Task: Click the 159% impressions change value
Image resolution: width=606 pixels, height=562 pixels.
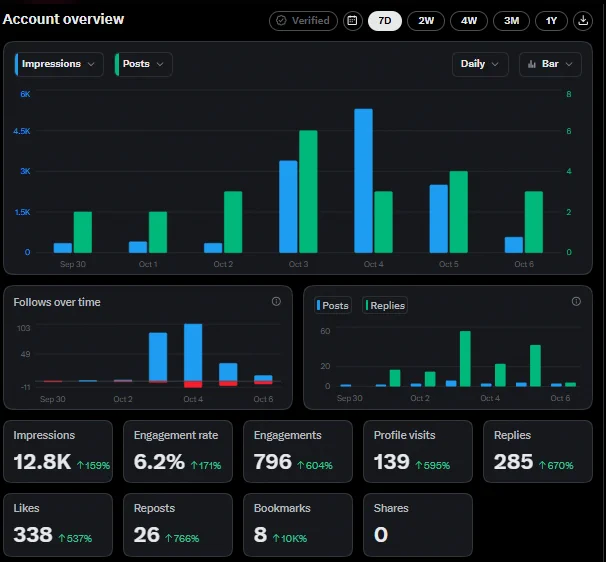Action: [x=94, y=465]
